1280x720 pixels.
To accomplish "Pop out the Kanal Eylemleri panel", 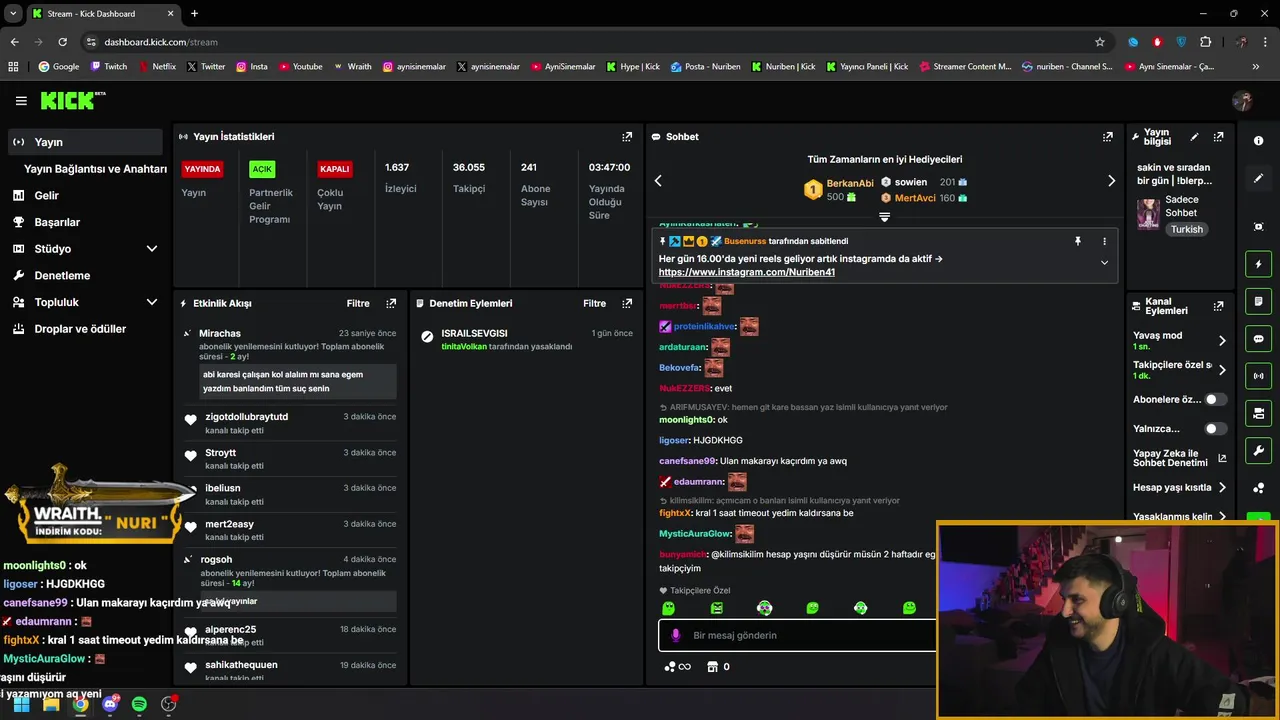I will click(1218, 306).
